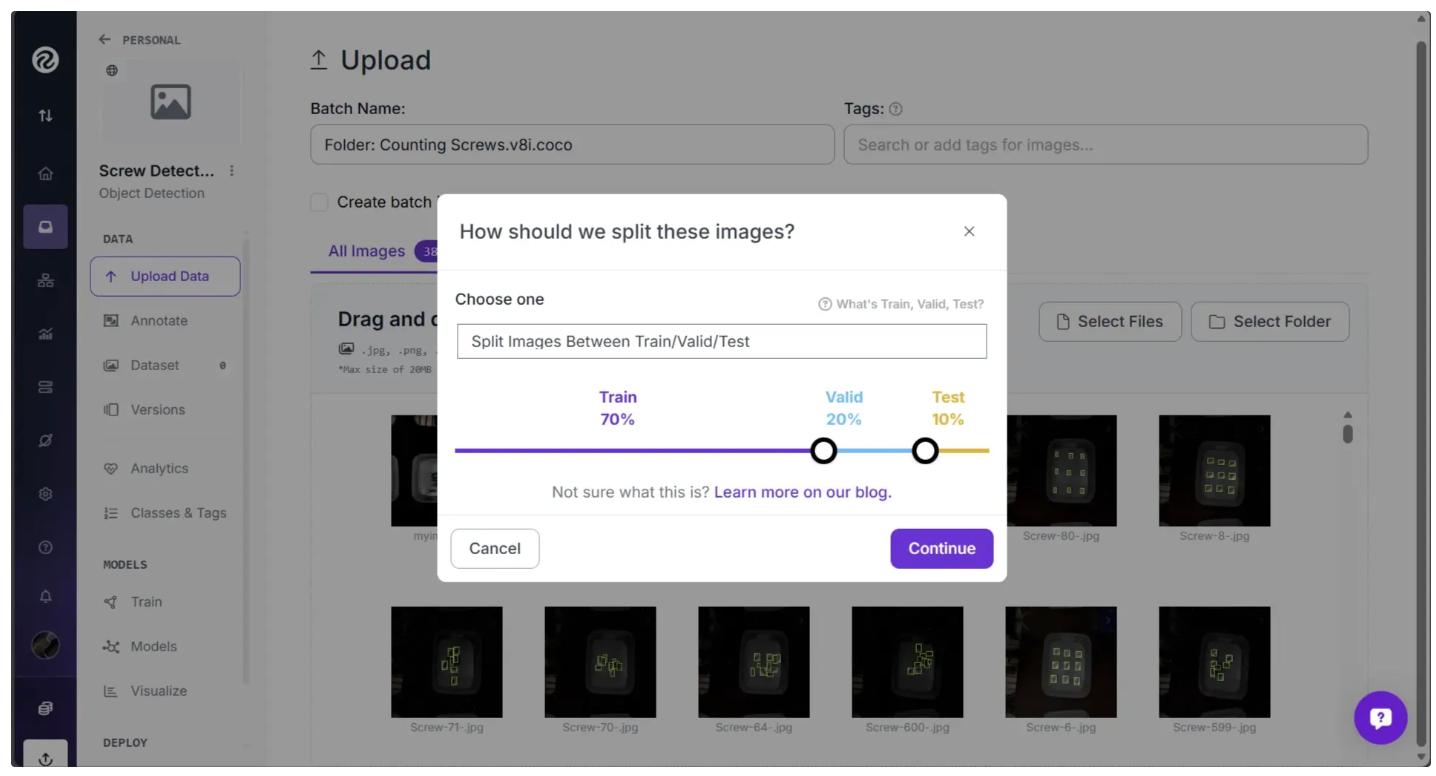Screen dimensions: 1436x776
Task: Click the purple help chat bubble
Action: [x=1380, y=717]
